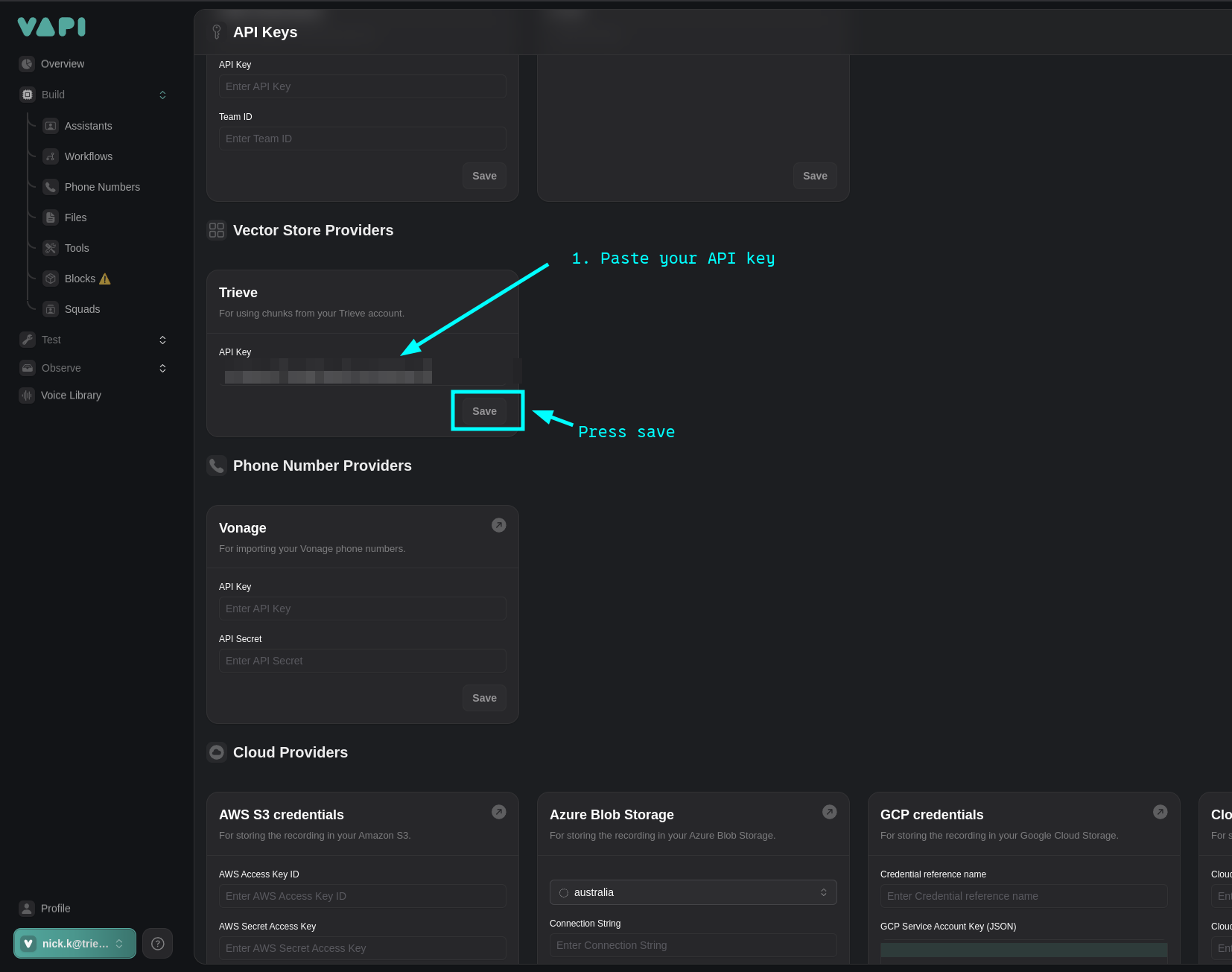The image size is (1232, 972).
Task: Open the Blocks cube icon
Action: (51, 279)
